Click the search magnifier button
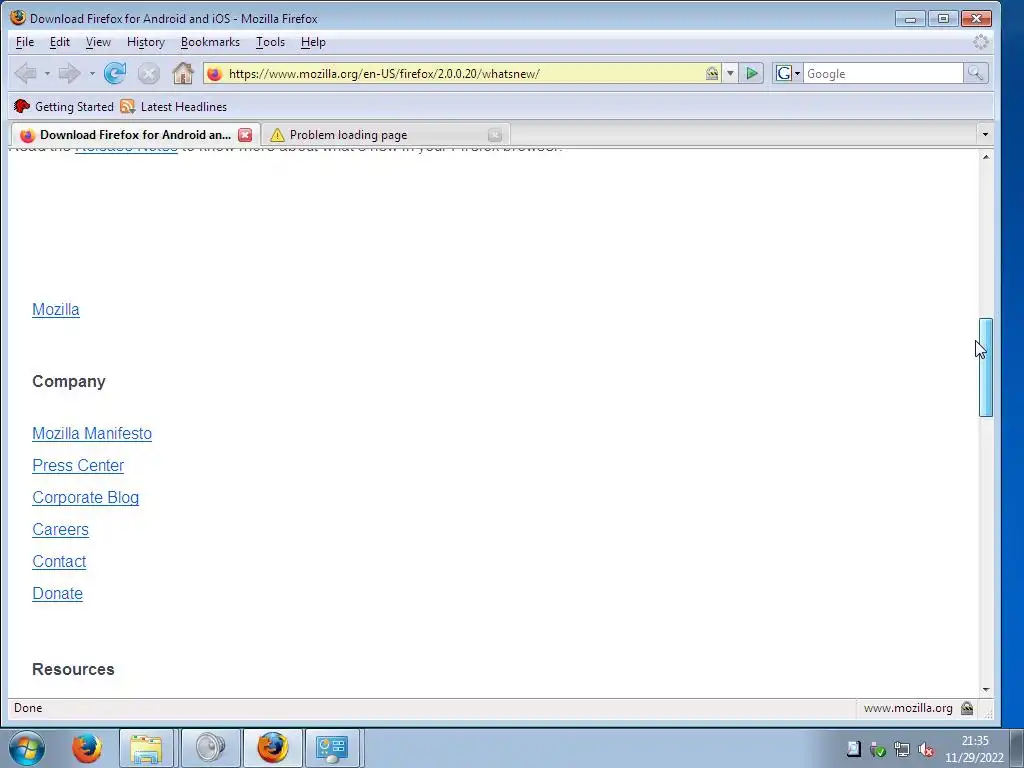Screen dimensions: 1024x768 click(975, 73)
